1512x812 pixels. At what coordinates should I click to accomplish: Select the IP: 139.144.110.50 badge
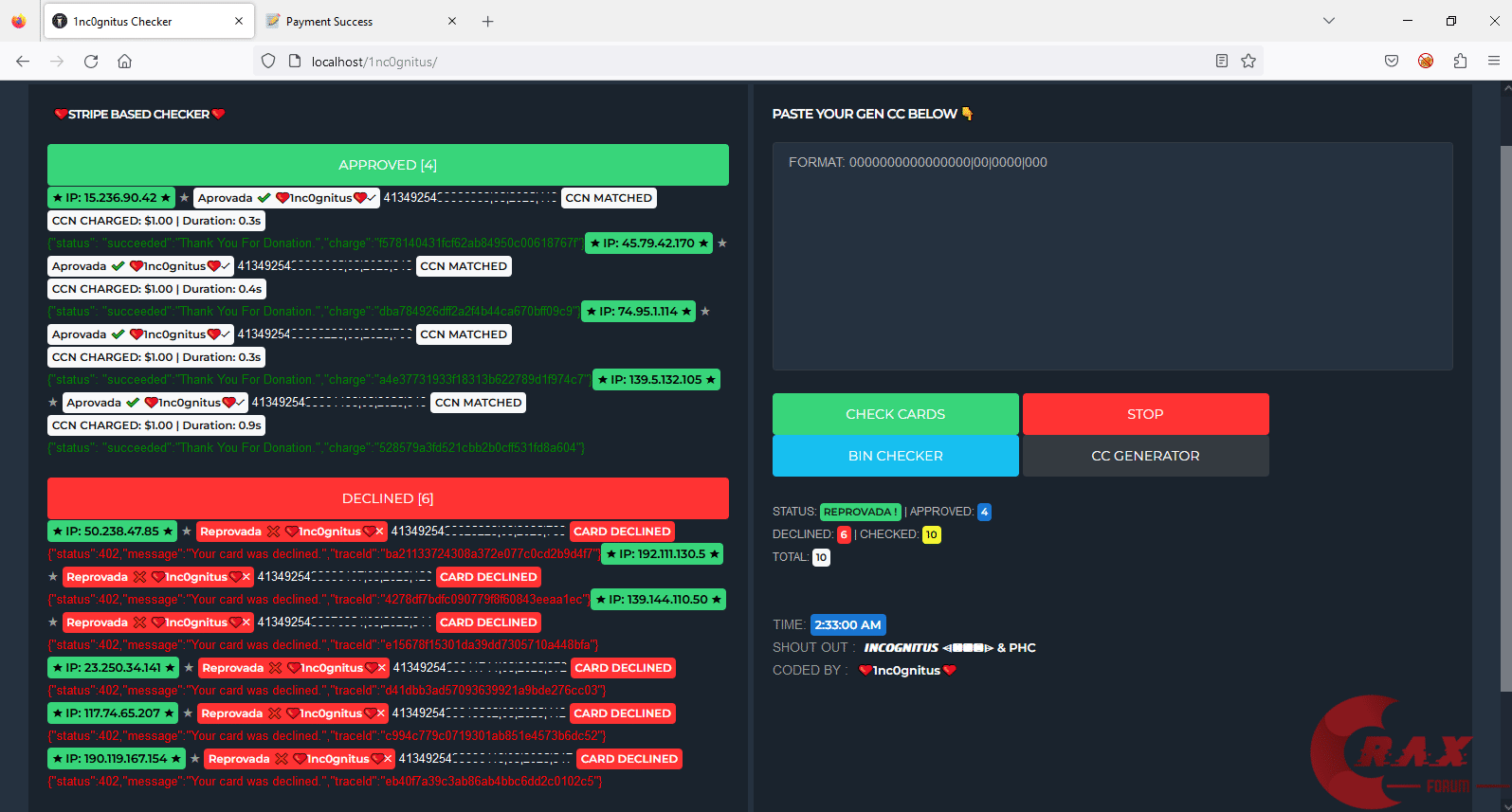(658, 600)
